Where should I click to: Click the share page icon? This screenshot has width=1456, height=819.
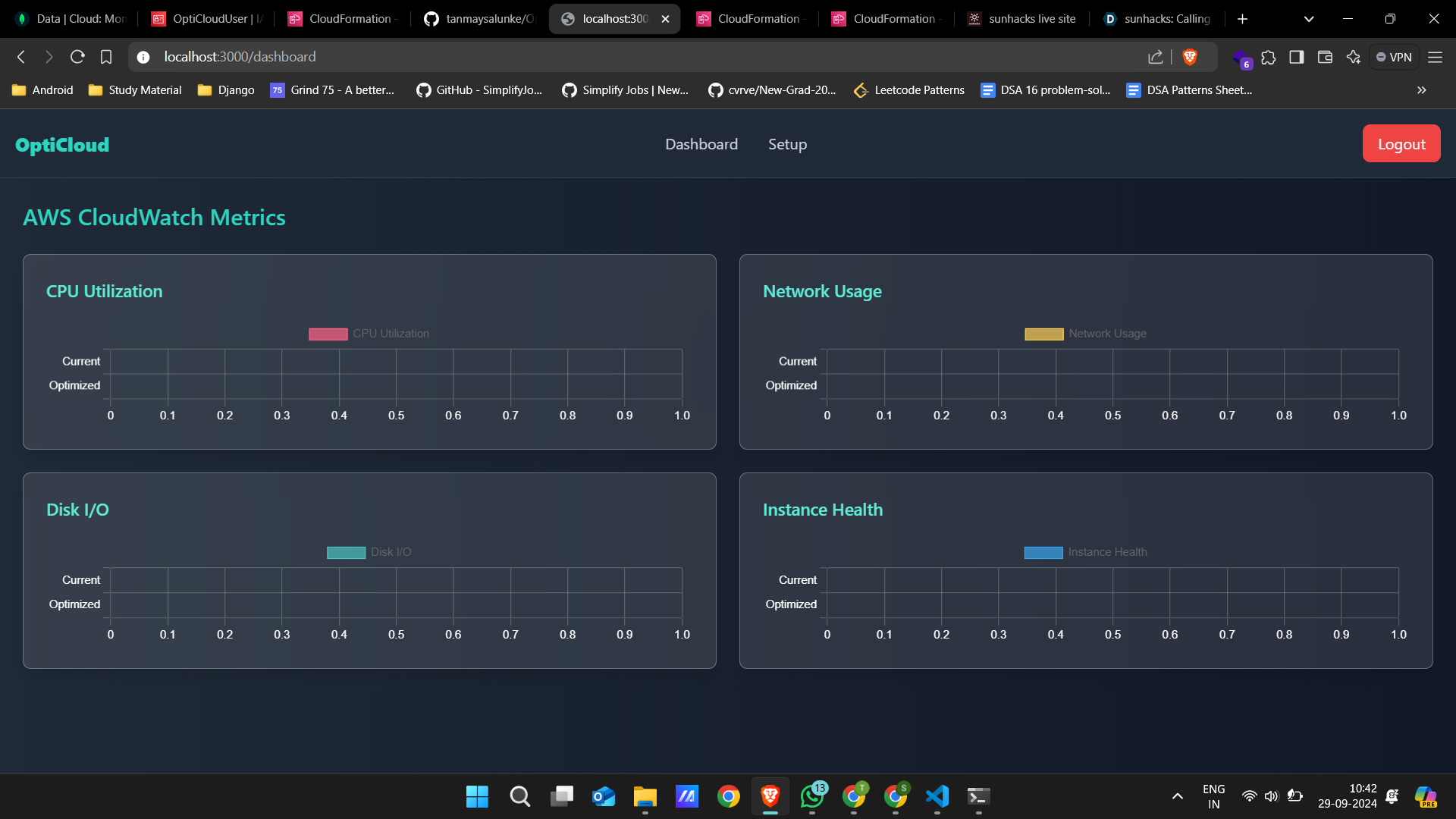click(1155, 57)
